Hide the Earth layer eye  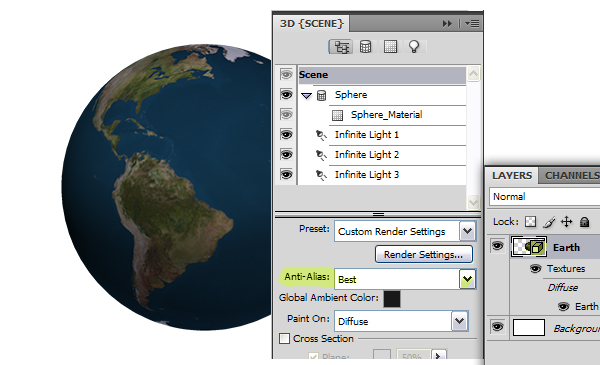(497, 246)
